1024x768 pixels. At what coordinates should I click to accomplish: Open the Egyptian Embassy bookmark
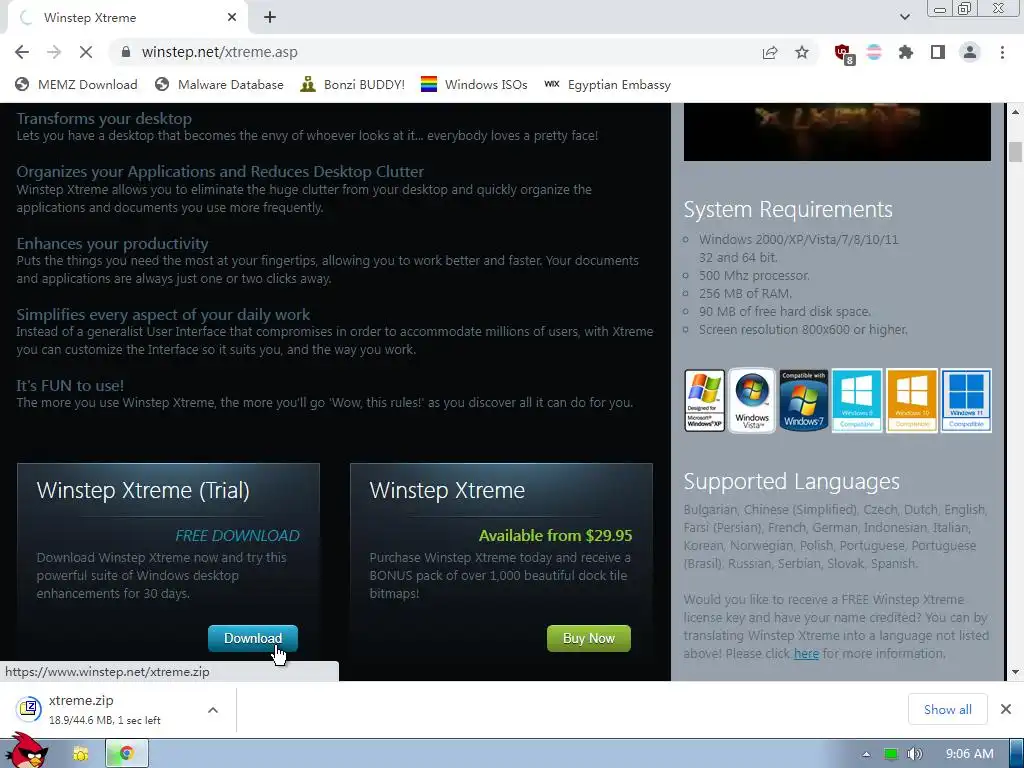[x=607, y=85]
